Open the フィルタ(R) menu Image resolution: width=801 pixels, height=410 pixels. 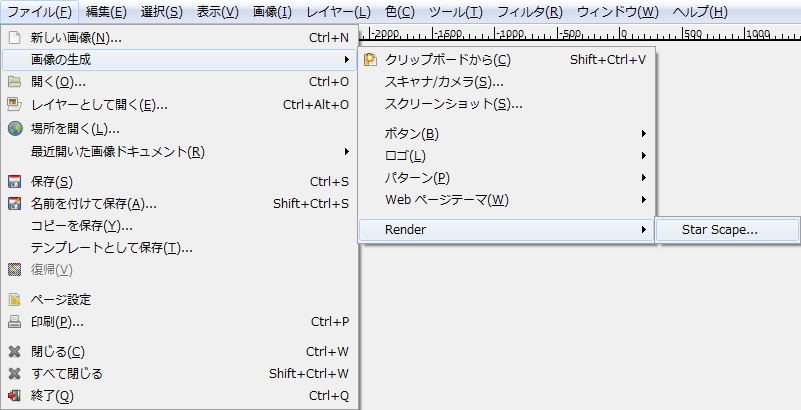coord(530,11)
